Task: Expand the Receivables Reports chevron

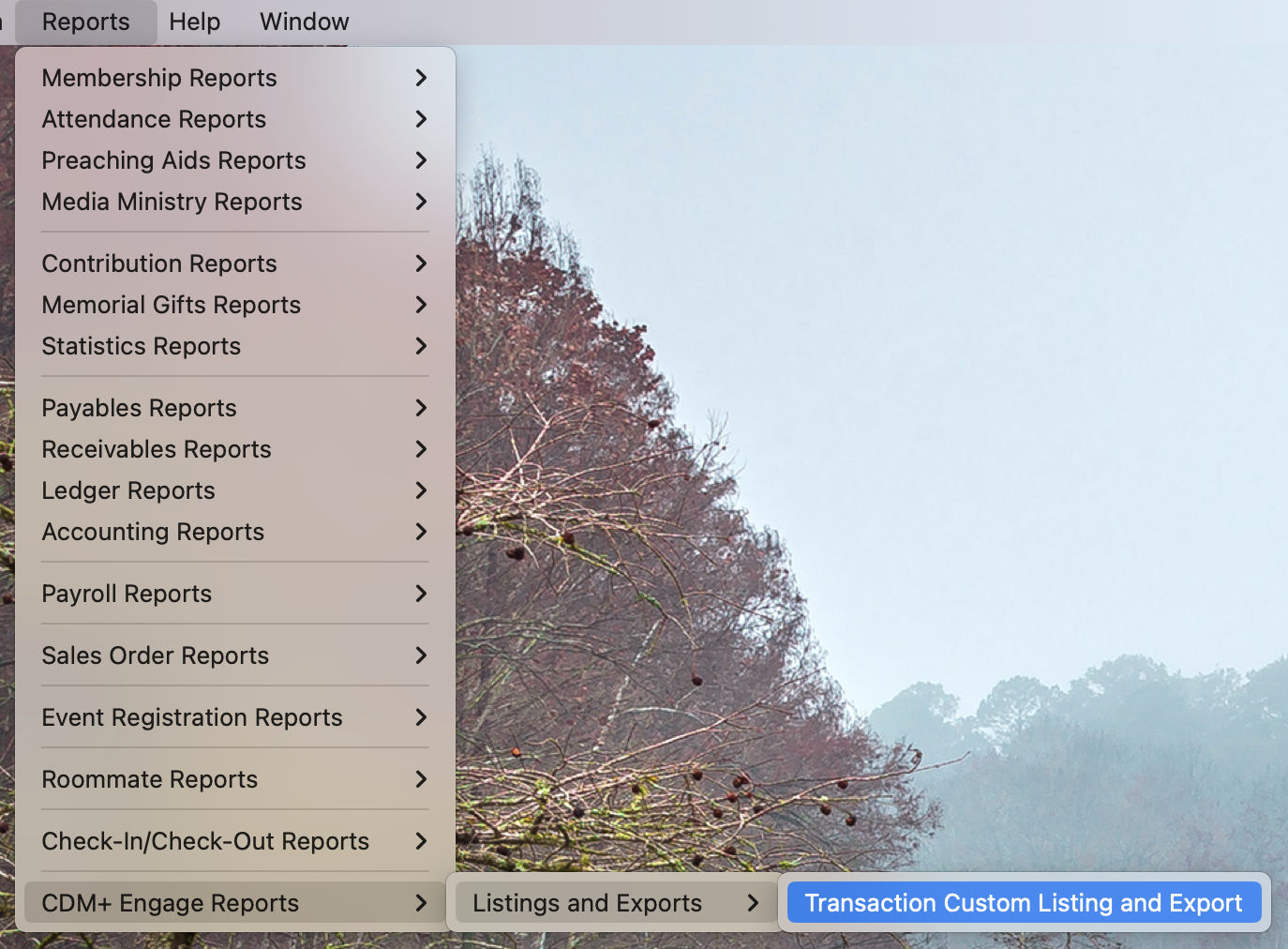Action: coord(421,449)
